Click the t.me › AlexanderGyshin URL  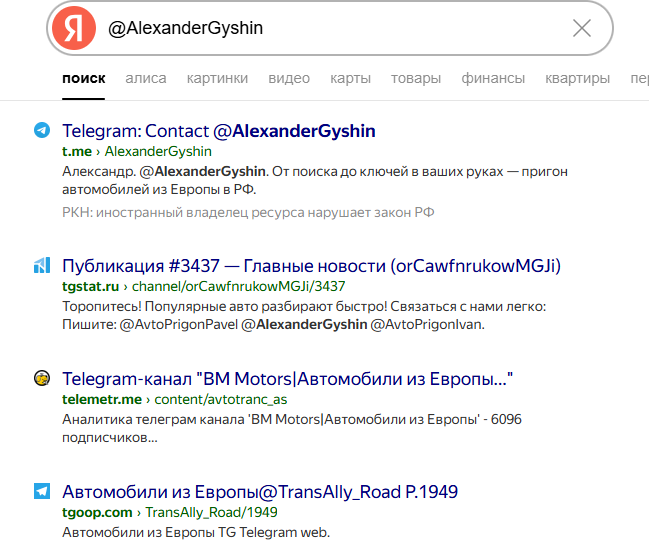[x=137, y=152]
